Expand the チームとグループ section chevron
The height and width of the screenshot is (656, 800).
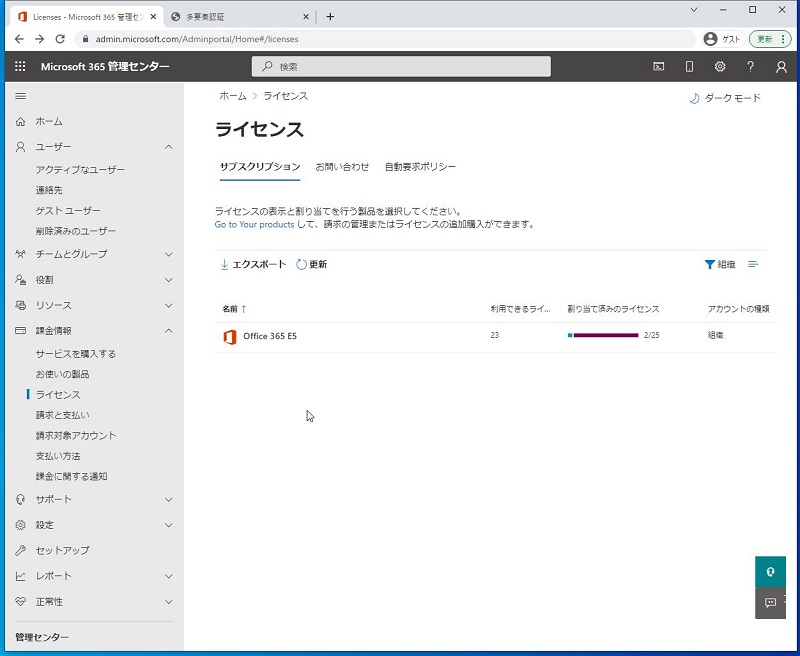[x=169, y=254]
